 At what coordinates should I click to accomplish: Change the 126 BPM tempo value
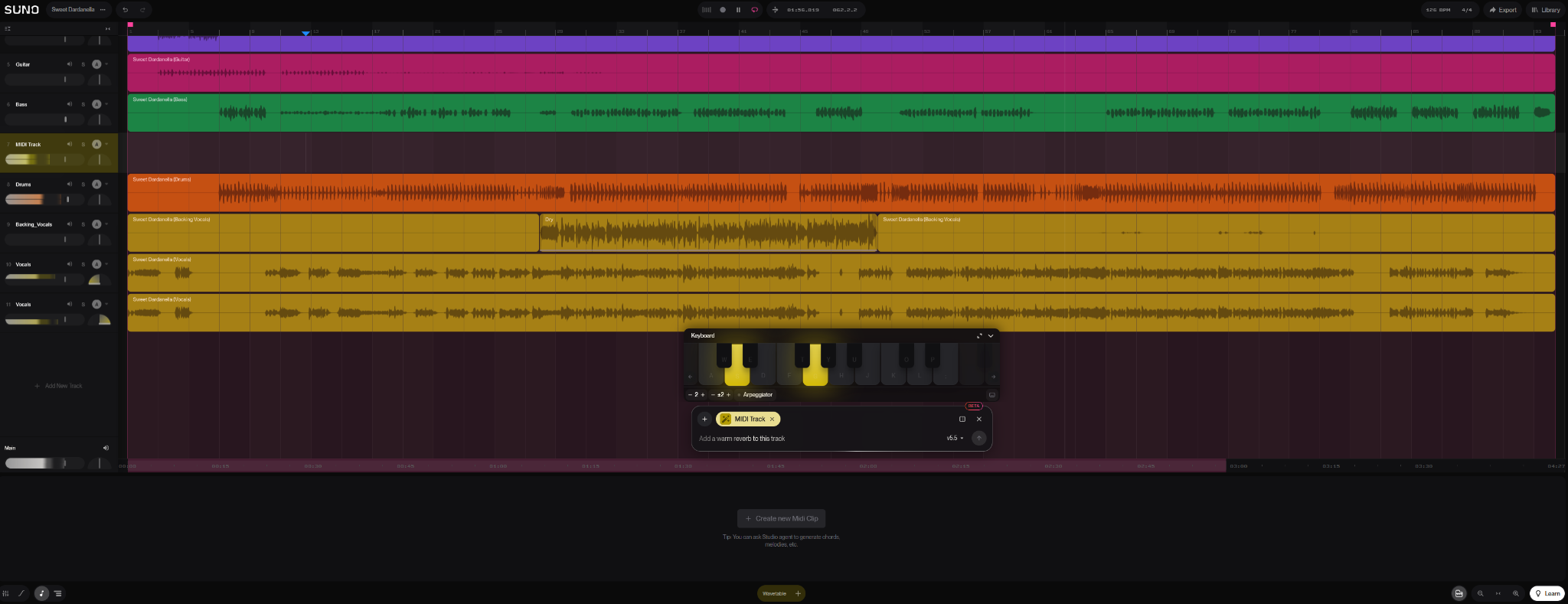coord(1438,10)
